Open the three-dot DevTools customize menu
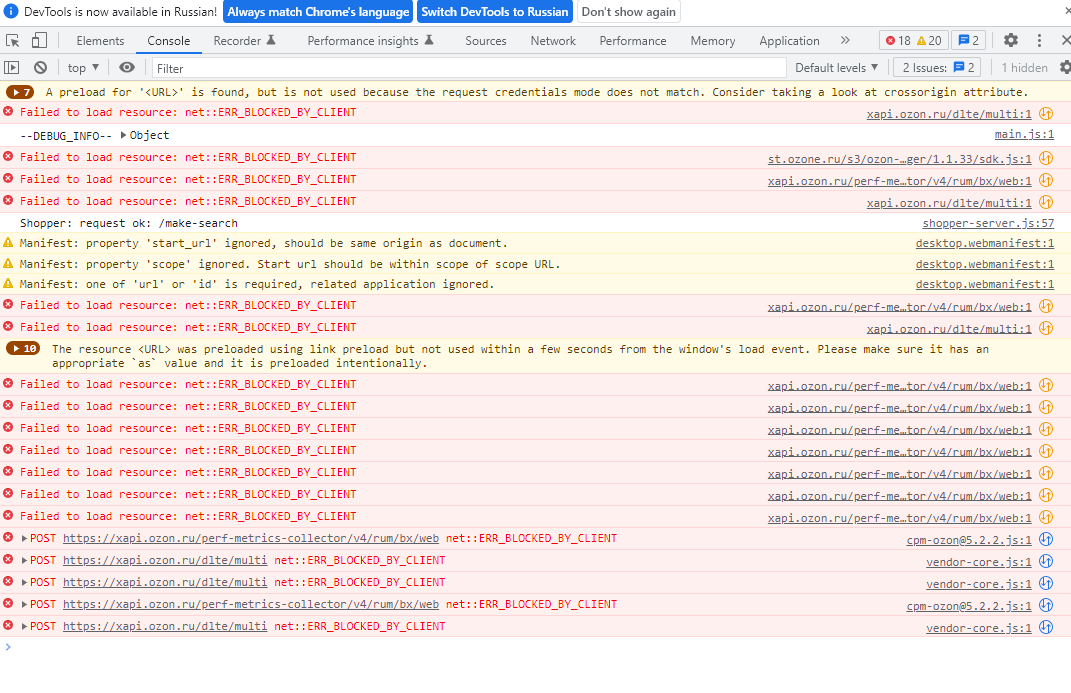 click(x=1040, y=41)
